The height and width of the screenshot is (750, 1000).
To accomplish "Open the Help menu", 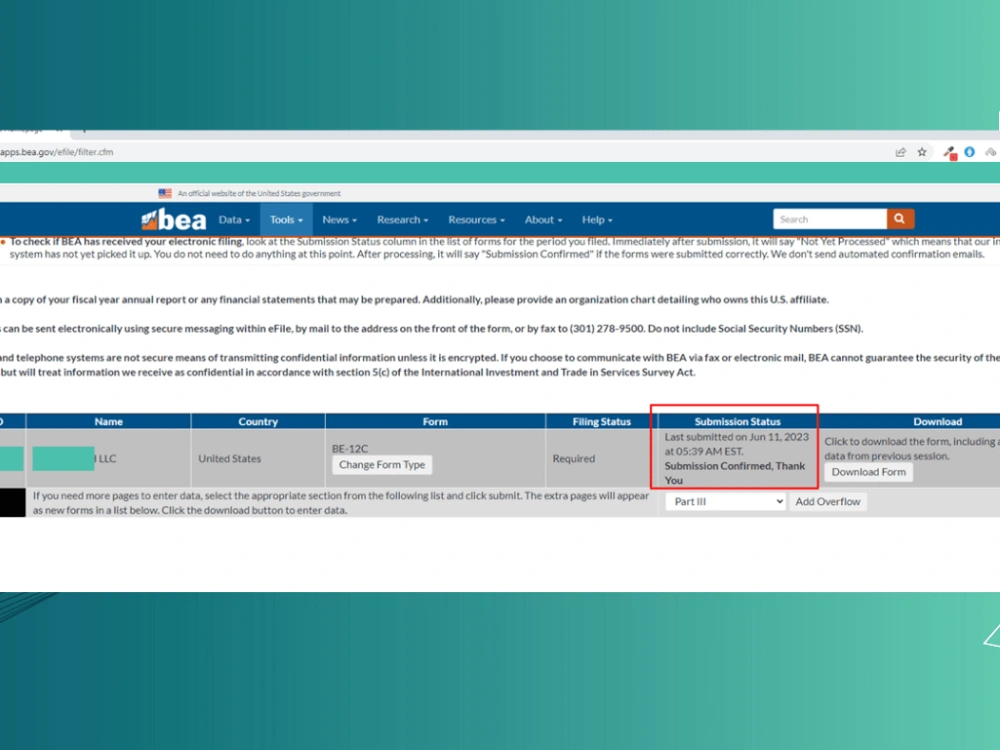I will coord(597,219).
